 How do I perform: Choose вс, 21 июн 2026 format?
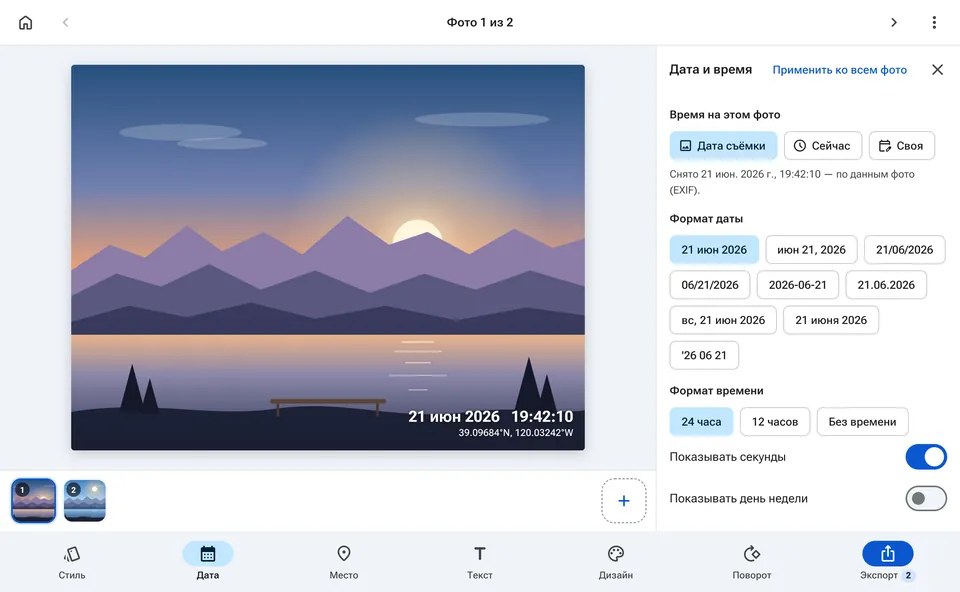coord(723,320)
